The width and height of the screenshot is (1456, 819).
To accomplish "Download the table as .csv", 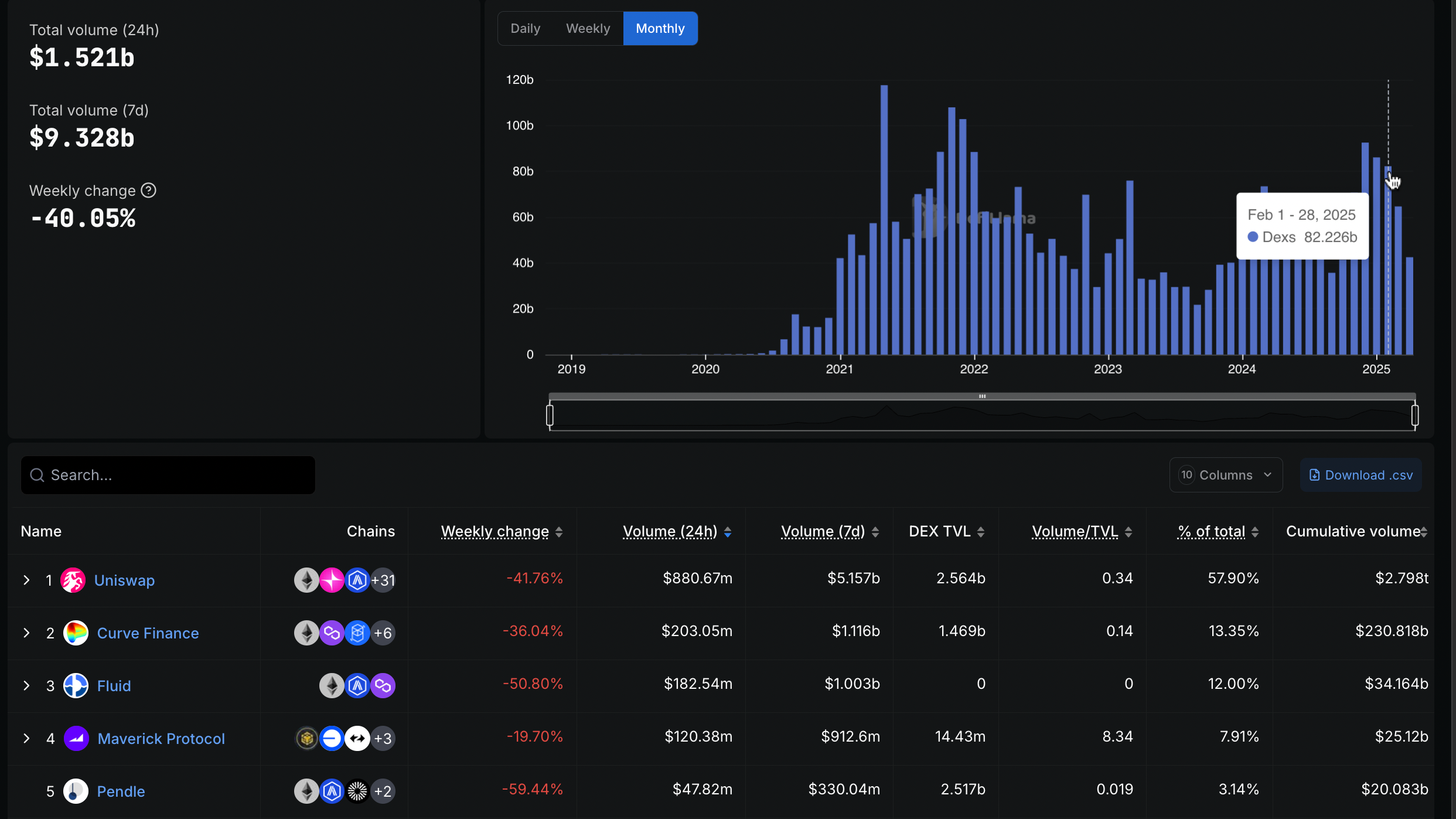I will pyautogui.click(x=1360, y=475).
